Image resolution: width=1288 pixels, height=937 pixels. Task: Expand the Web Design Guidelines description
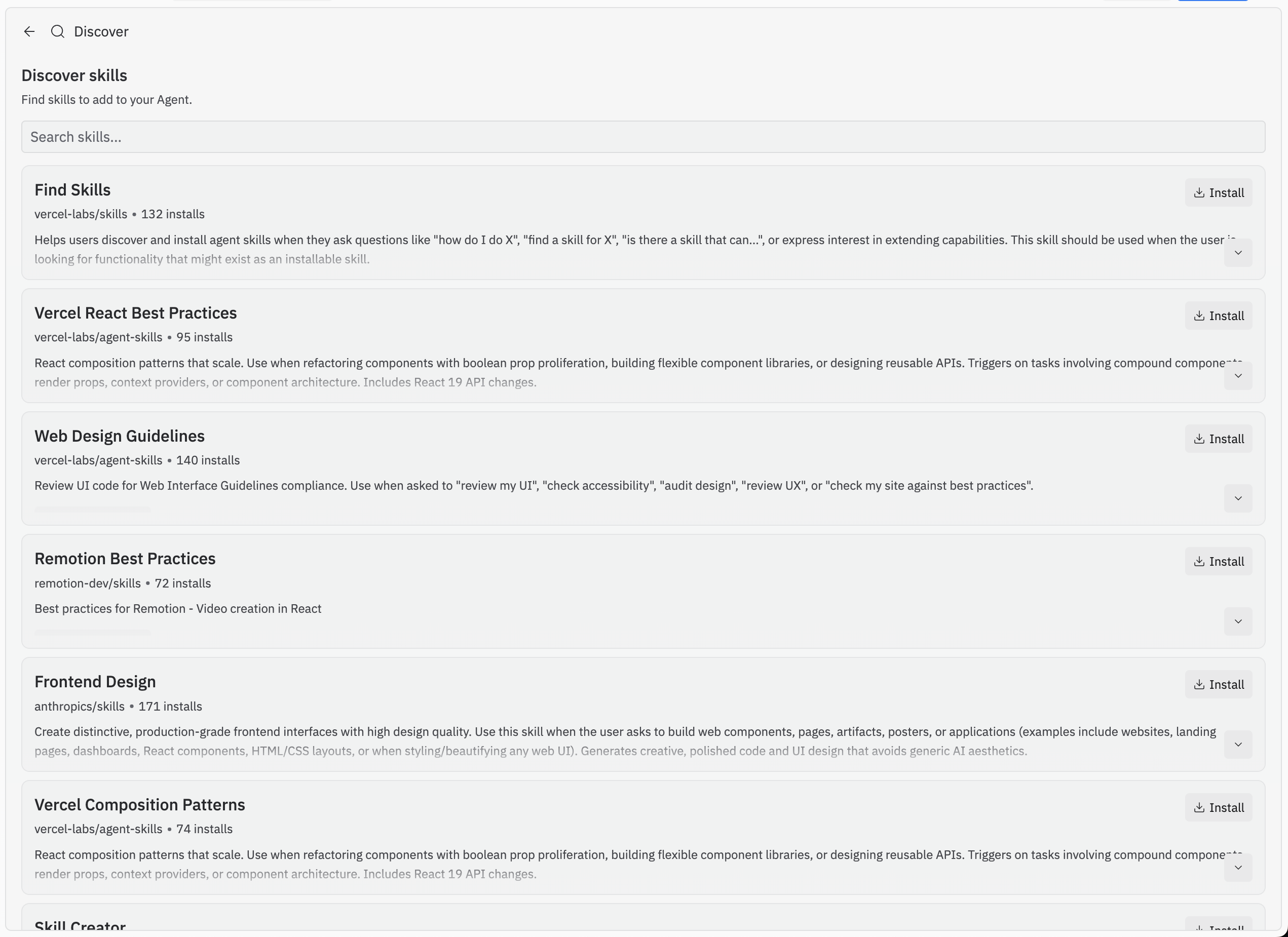tap(1238, 498)
